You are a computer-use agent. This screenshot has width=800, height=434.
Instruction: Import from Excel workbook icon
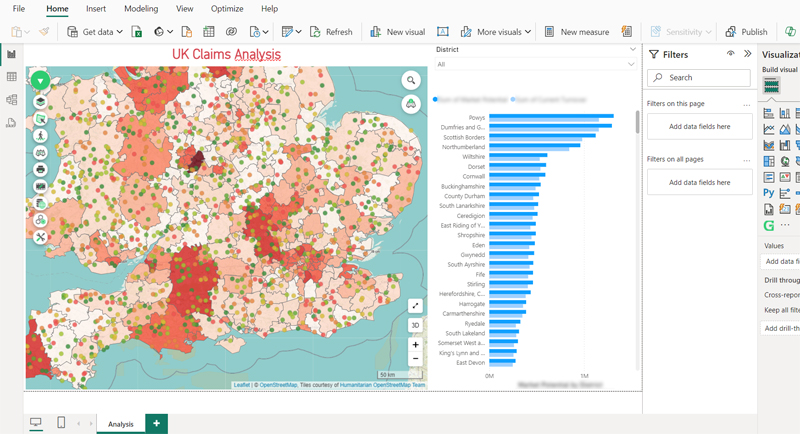(x=137, y=32)
